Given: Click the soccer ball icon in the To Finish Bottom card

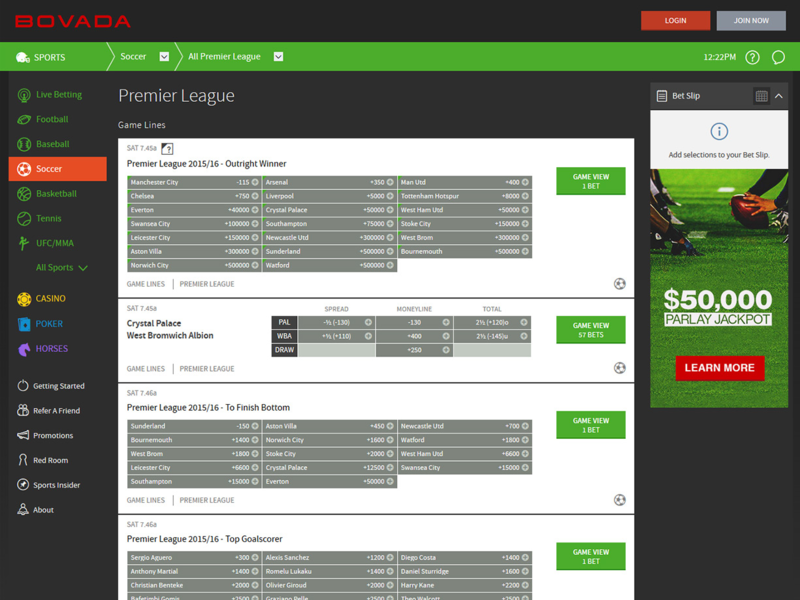Looking at the screenshot, I should (x=619, y=500).
